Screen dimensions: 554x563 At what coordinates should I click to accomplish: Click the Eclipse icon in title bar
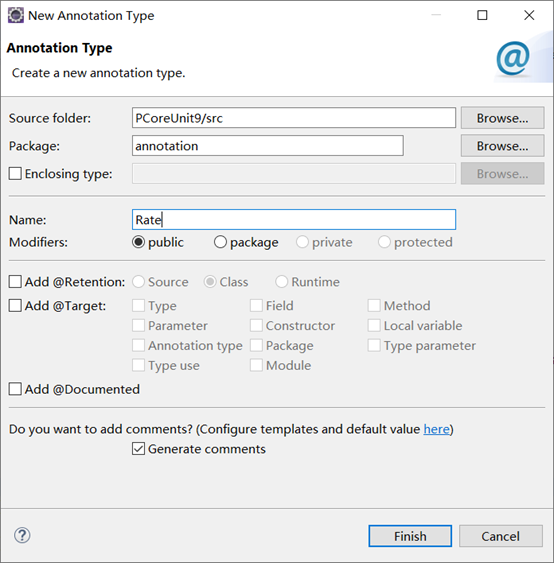[x=15, y=15]
